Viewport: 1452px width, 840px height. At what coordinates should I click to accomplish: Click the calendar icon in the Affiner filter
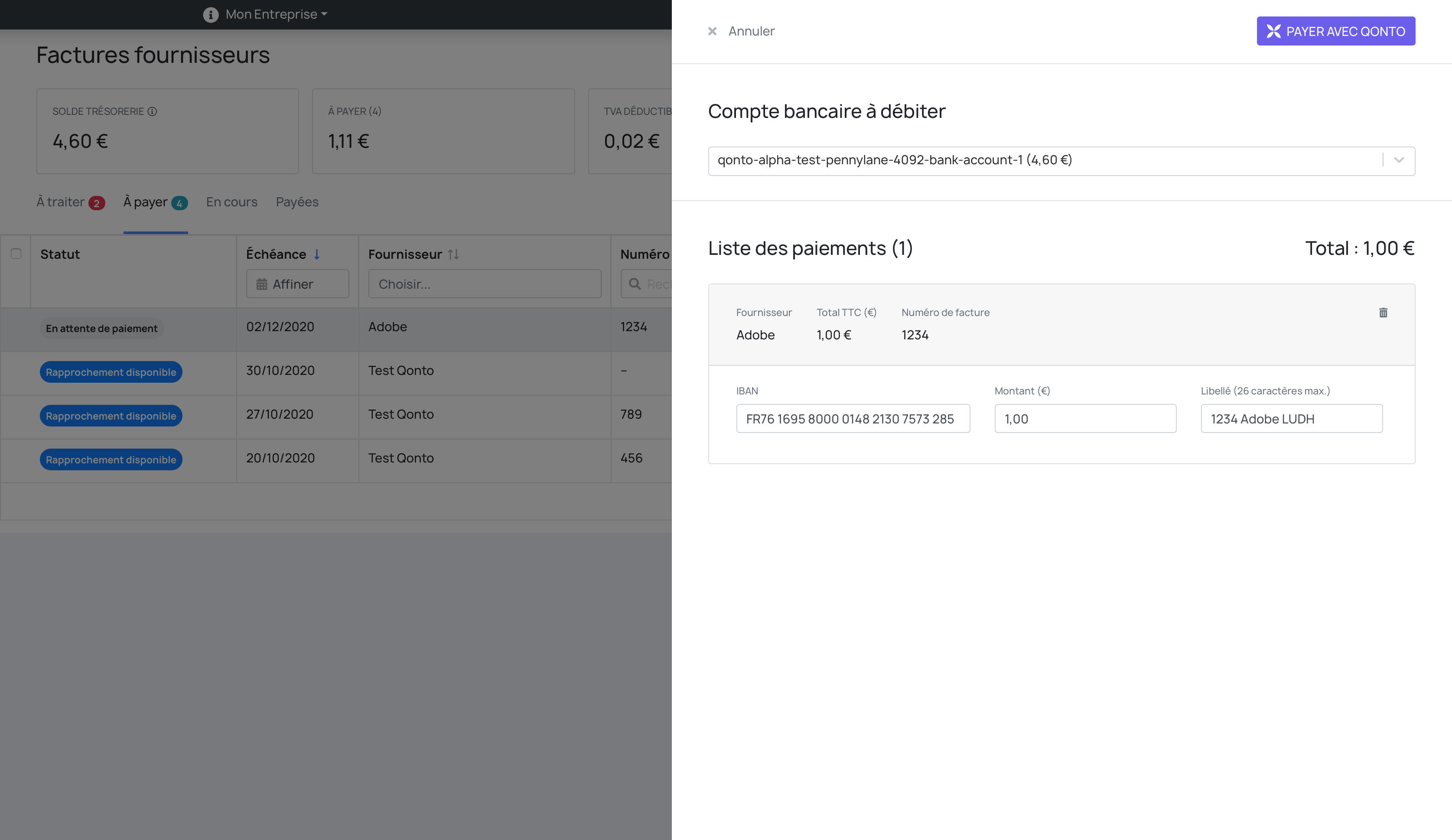click(262, 284)
